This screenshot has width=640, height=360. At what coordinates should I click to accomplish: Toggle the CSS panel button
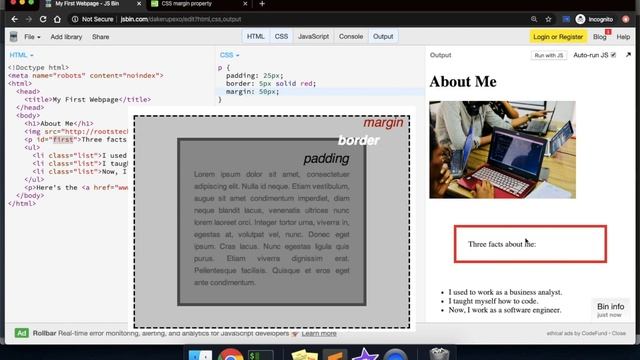tap(281, 36)
